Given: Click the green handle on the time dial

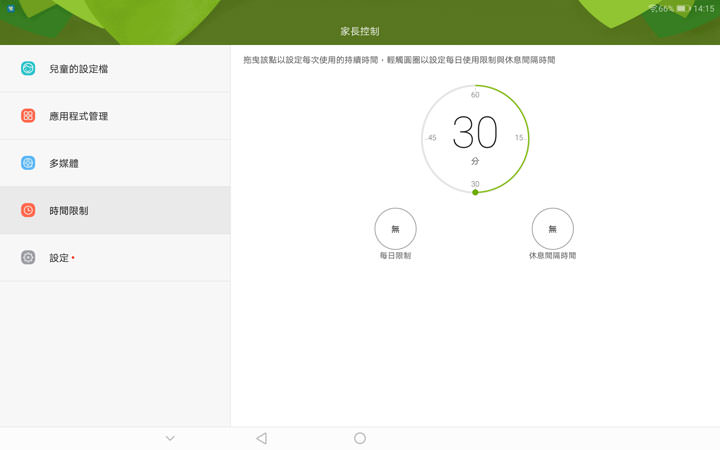Looking at the screenshot, I should 475,192.
